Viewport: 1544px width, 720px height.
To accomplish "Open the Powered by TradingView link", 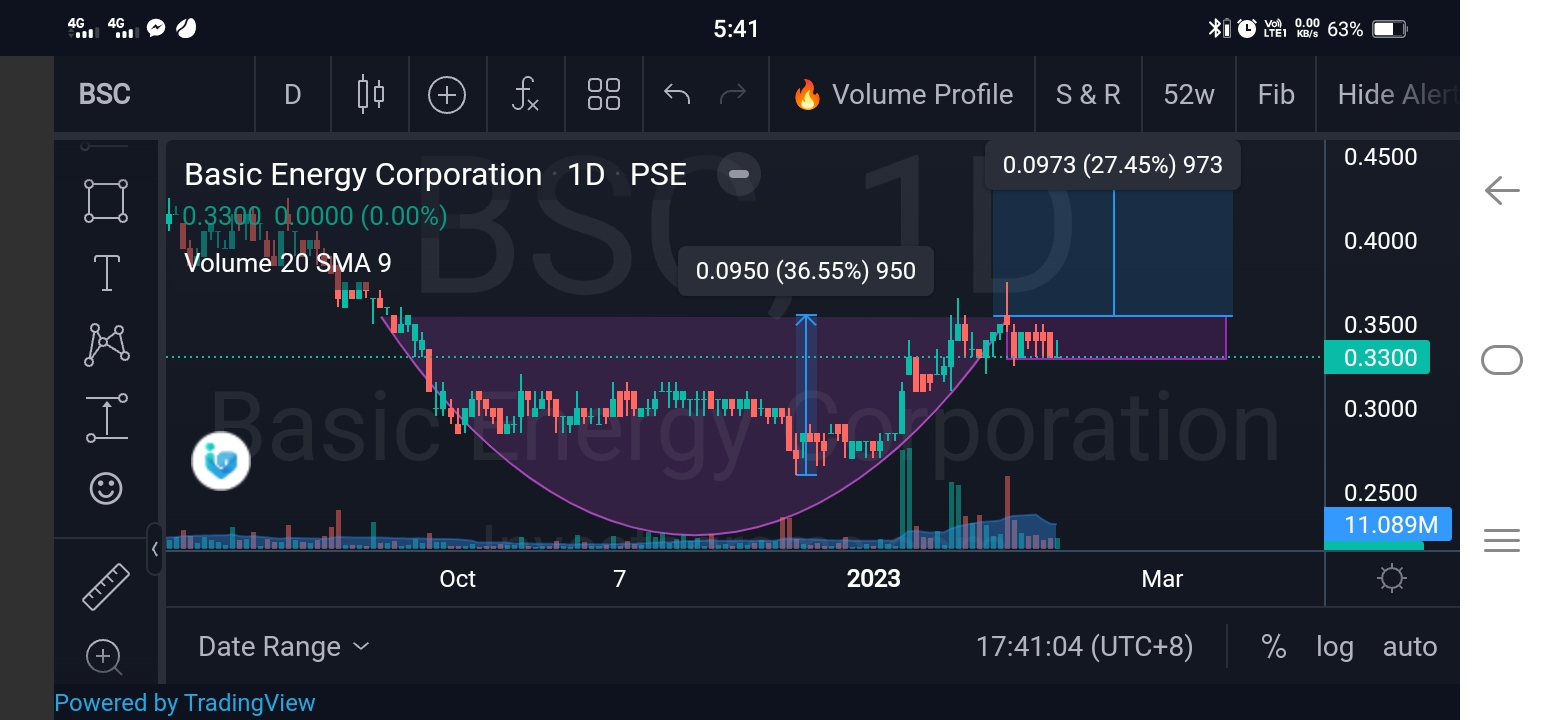I will pyautogui.click(x=184, y=702).
